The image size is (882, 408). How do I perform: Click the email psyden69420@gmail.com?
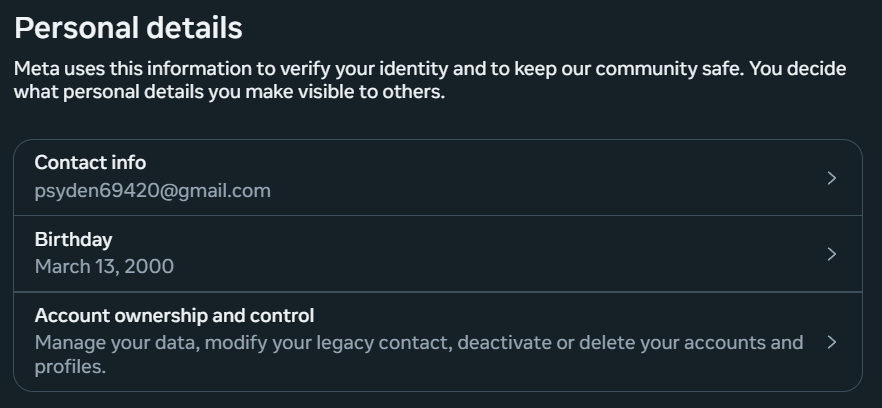pyautogui.click(x=152, y=190)
